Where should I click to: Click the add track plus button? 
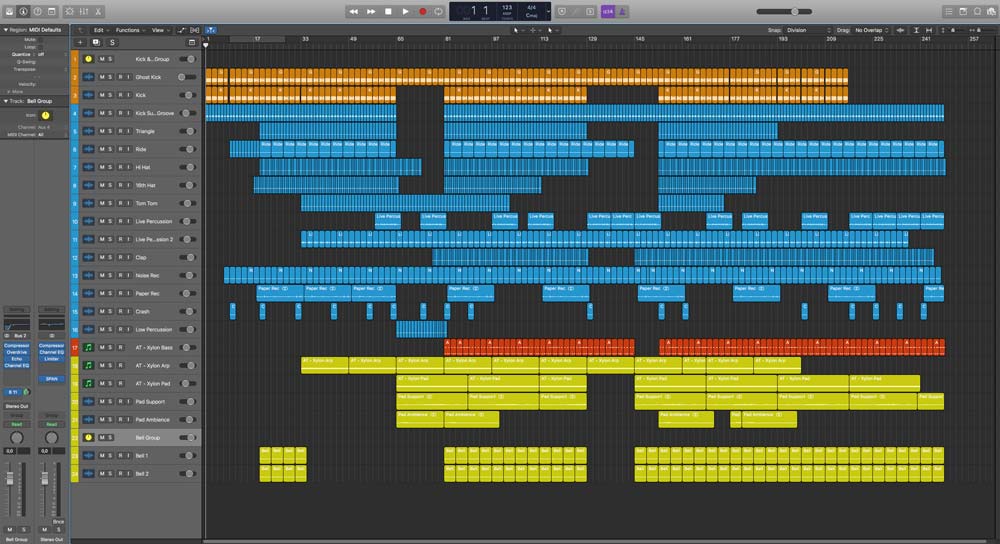click(x=80, y=42)
